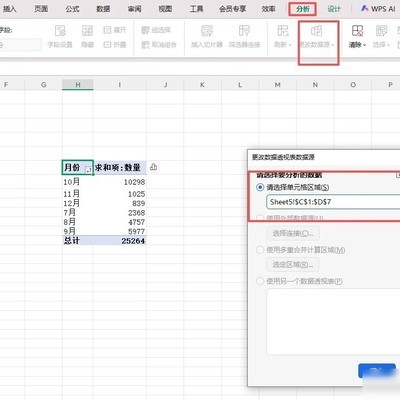Viewport: 400px width, 400px height.
Task: Click the 隐藏 (Hide) ribbon icon
Action: tap(87, 36)
